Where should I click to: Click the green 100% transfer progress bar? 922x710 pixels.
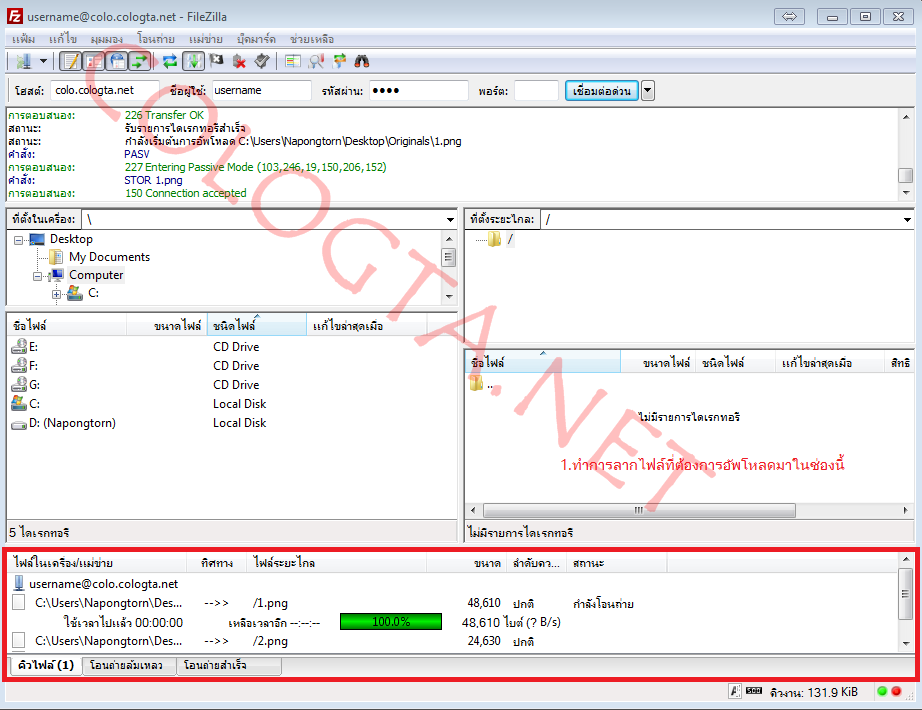[x=390, y=622]
